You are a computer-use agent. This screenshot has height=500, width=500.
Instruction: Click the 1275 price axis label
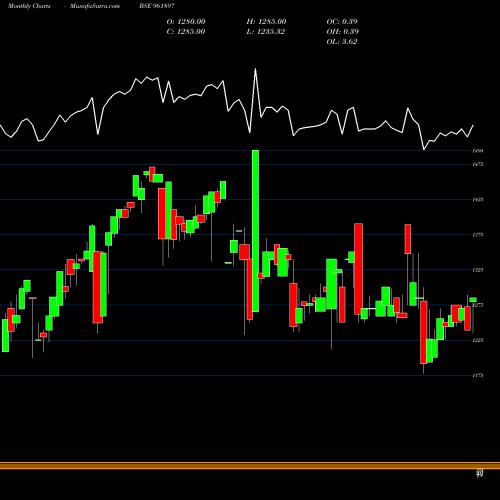pos(478,305)
